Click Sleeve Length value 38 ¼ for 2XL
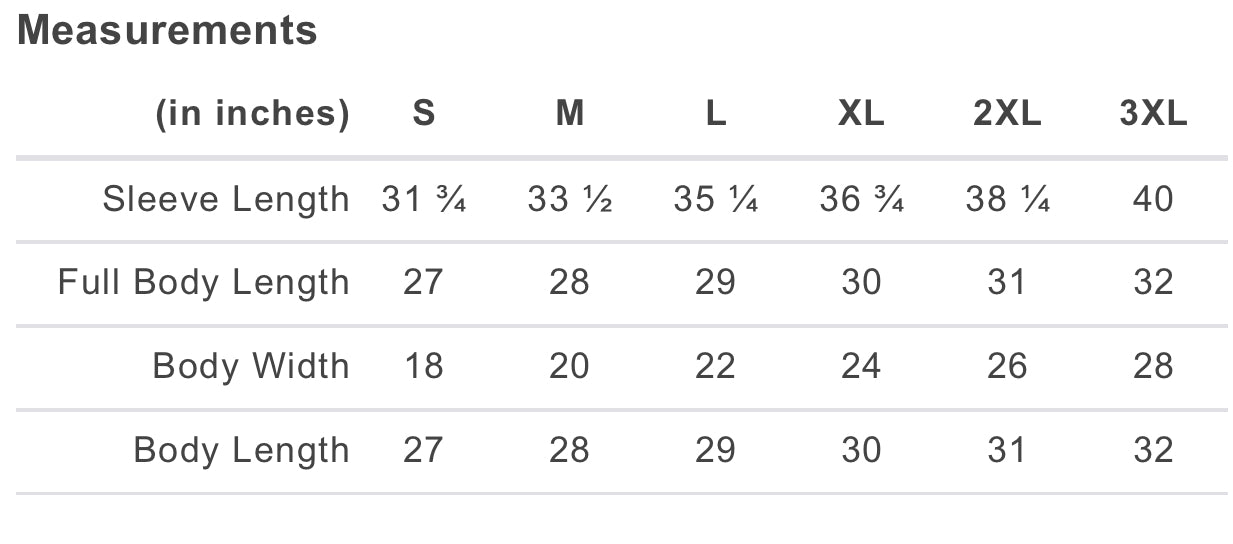 click(x=1007, y=200)
